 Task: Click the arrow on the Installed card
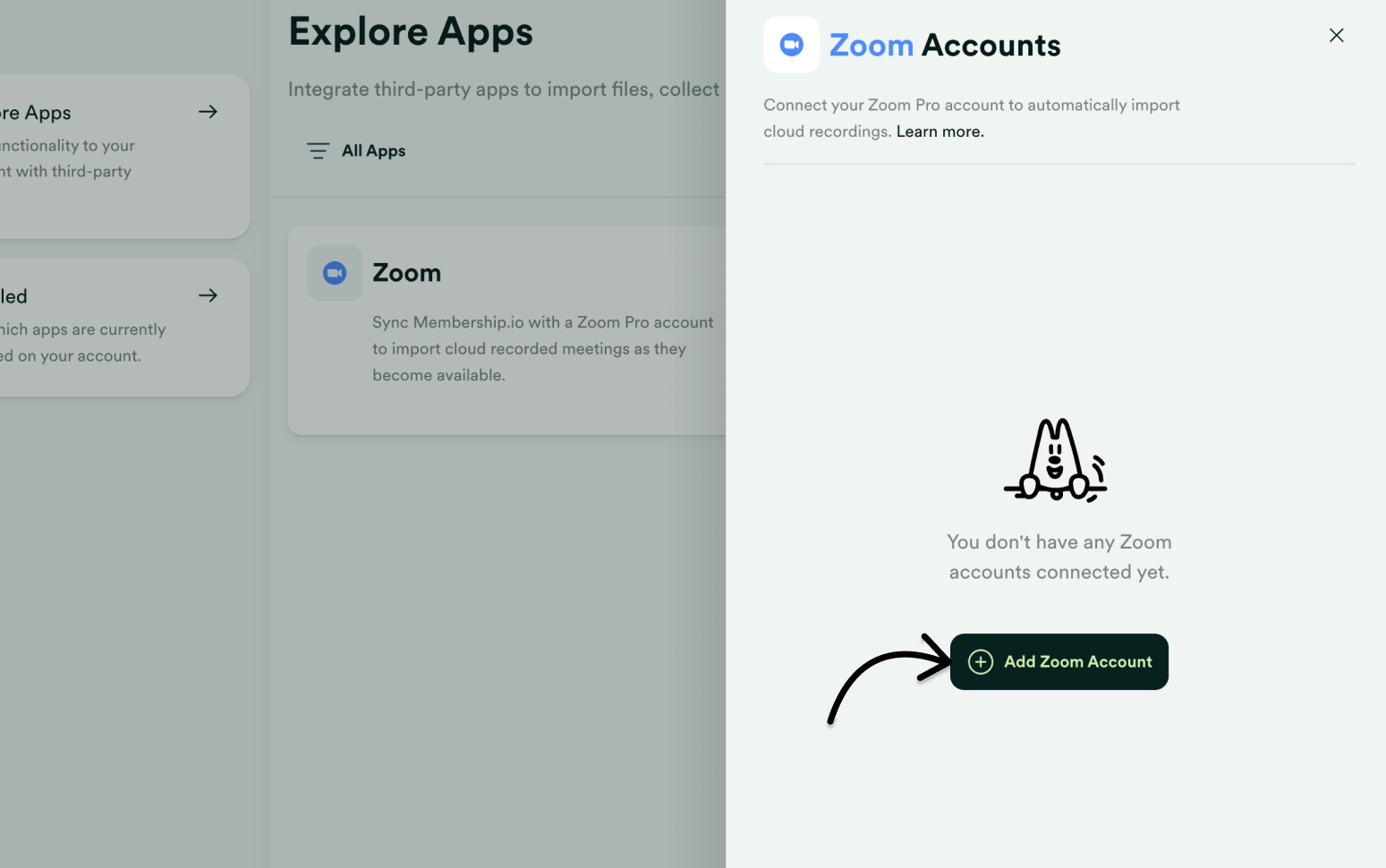[208, 295]
